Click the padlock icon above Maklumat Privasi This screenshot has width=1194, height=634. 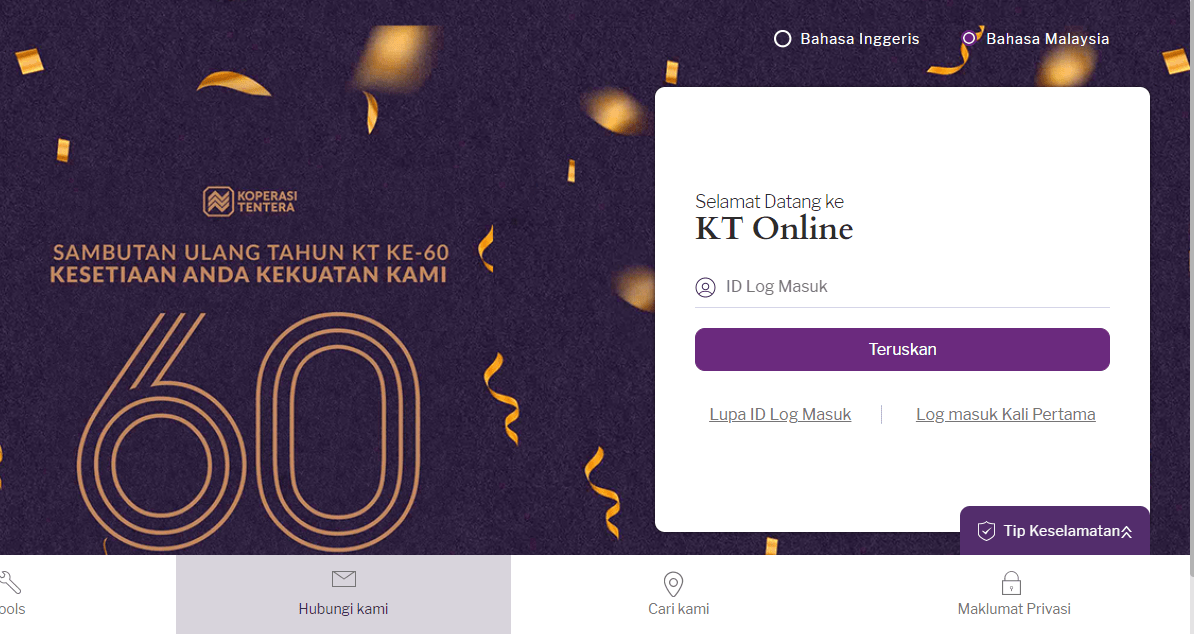(1011, 583)
